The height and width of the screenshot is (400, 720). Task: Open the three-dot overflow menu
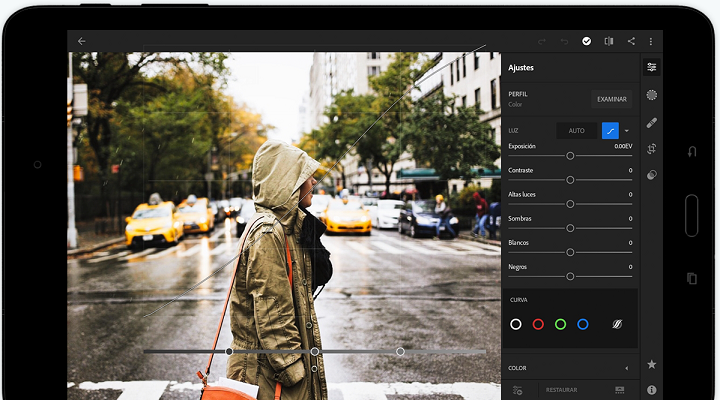pyautogui.click(x=651, y=41)
